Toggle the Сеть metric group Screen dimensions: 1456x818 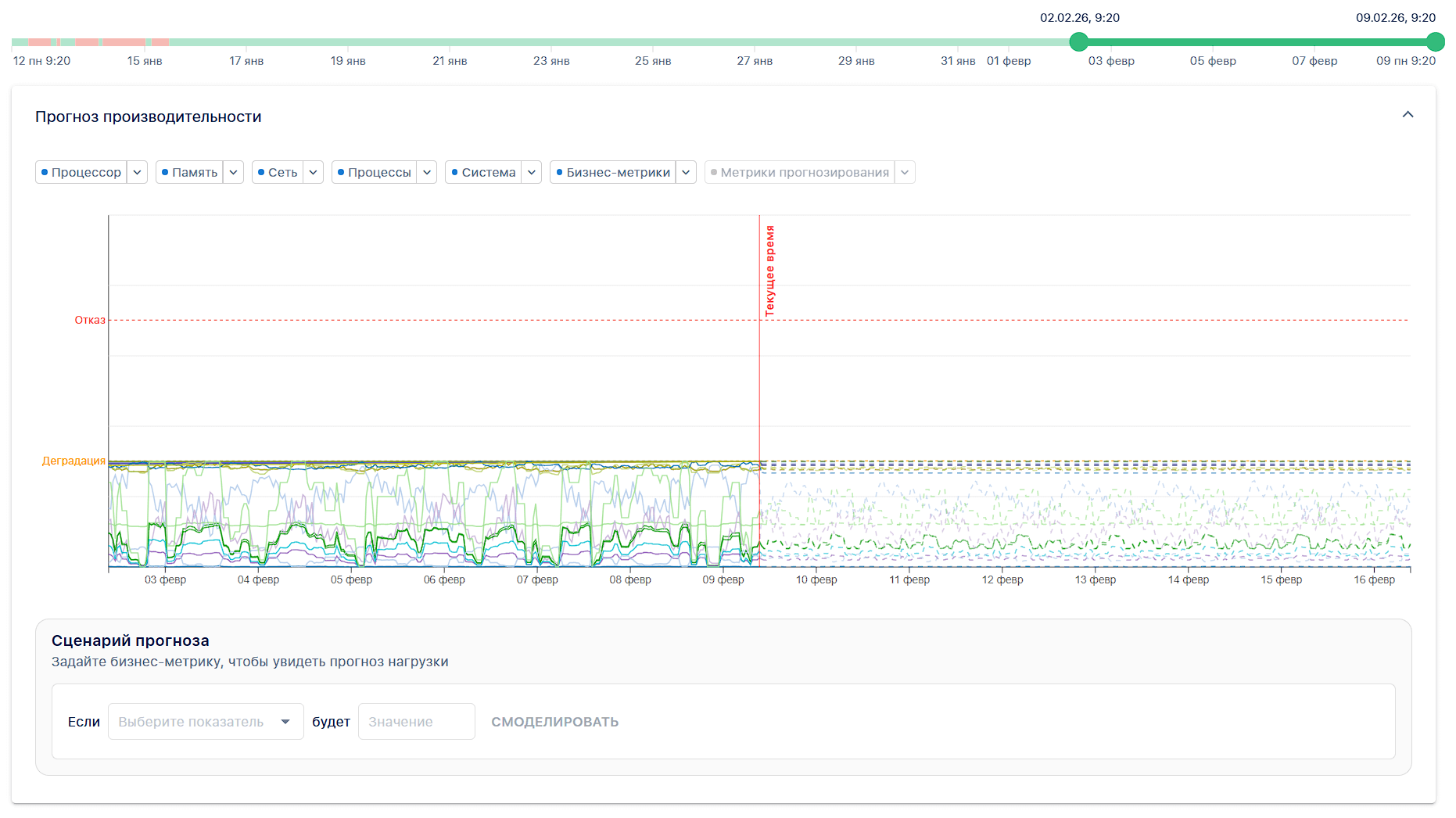(x=278, y=172)
